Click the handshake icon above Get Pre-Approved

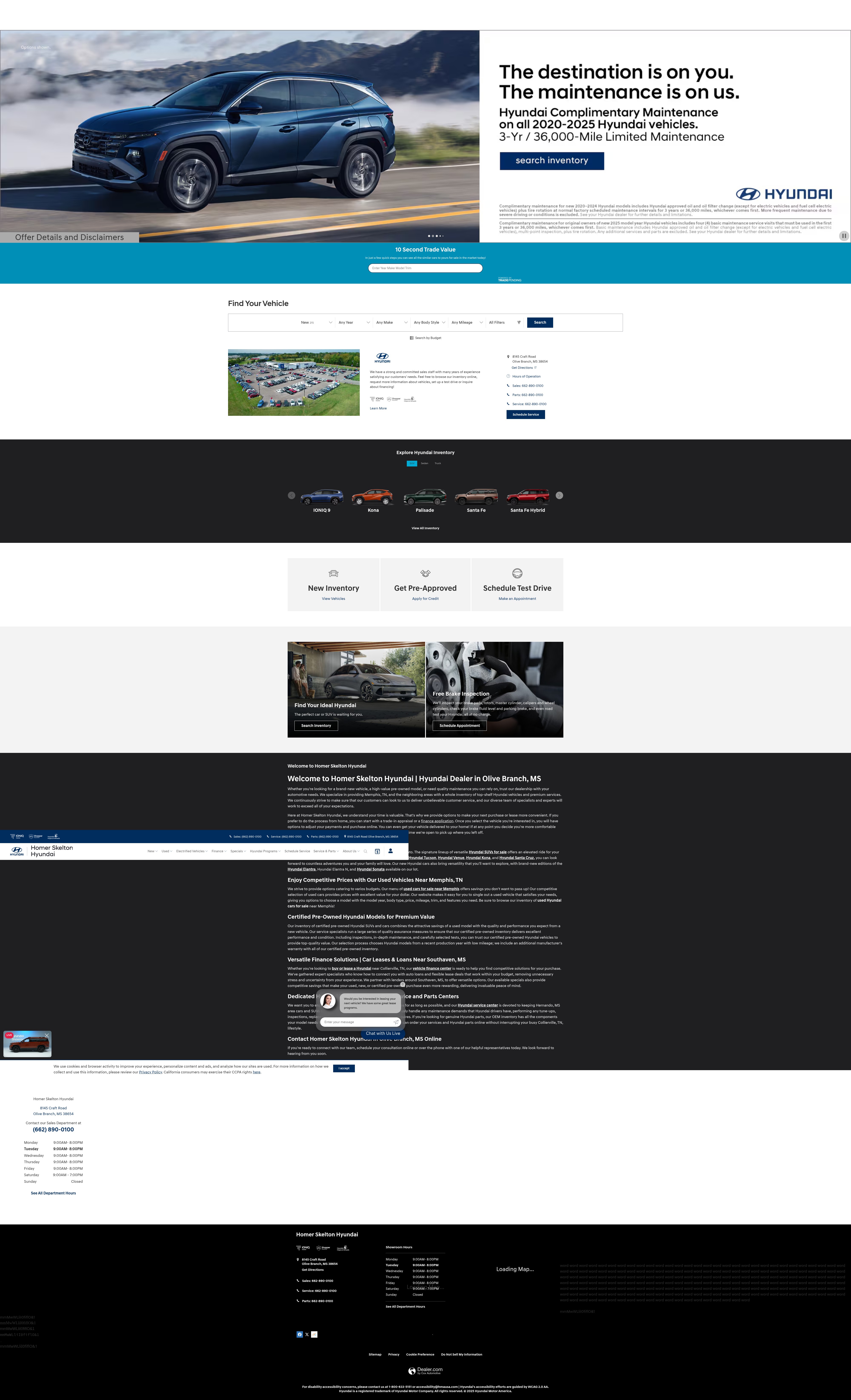pos(425,573)
